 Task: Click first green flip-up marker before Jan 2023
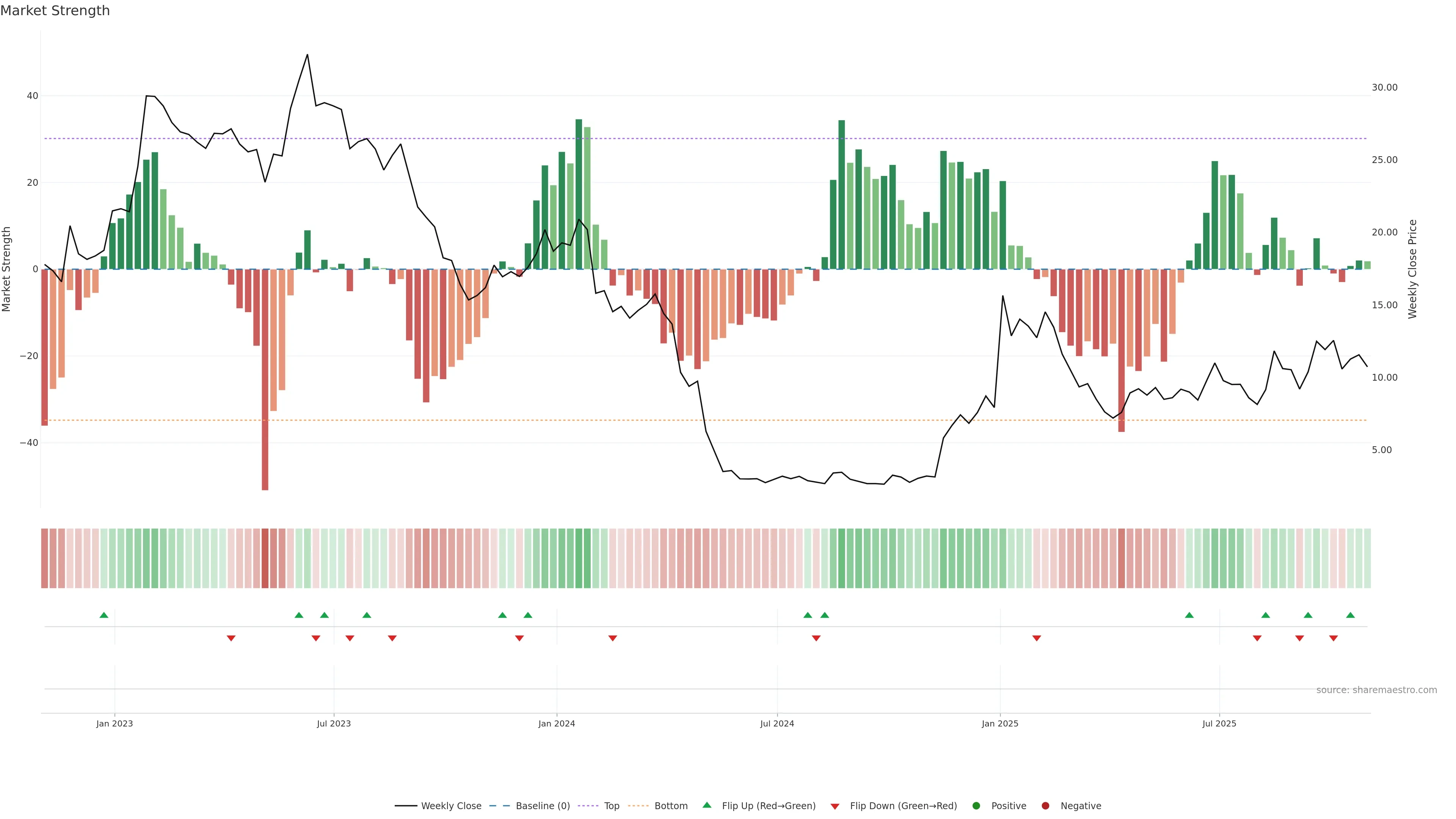click(x=104, y=615)
